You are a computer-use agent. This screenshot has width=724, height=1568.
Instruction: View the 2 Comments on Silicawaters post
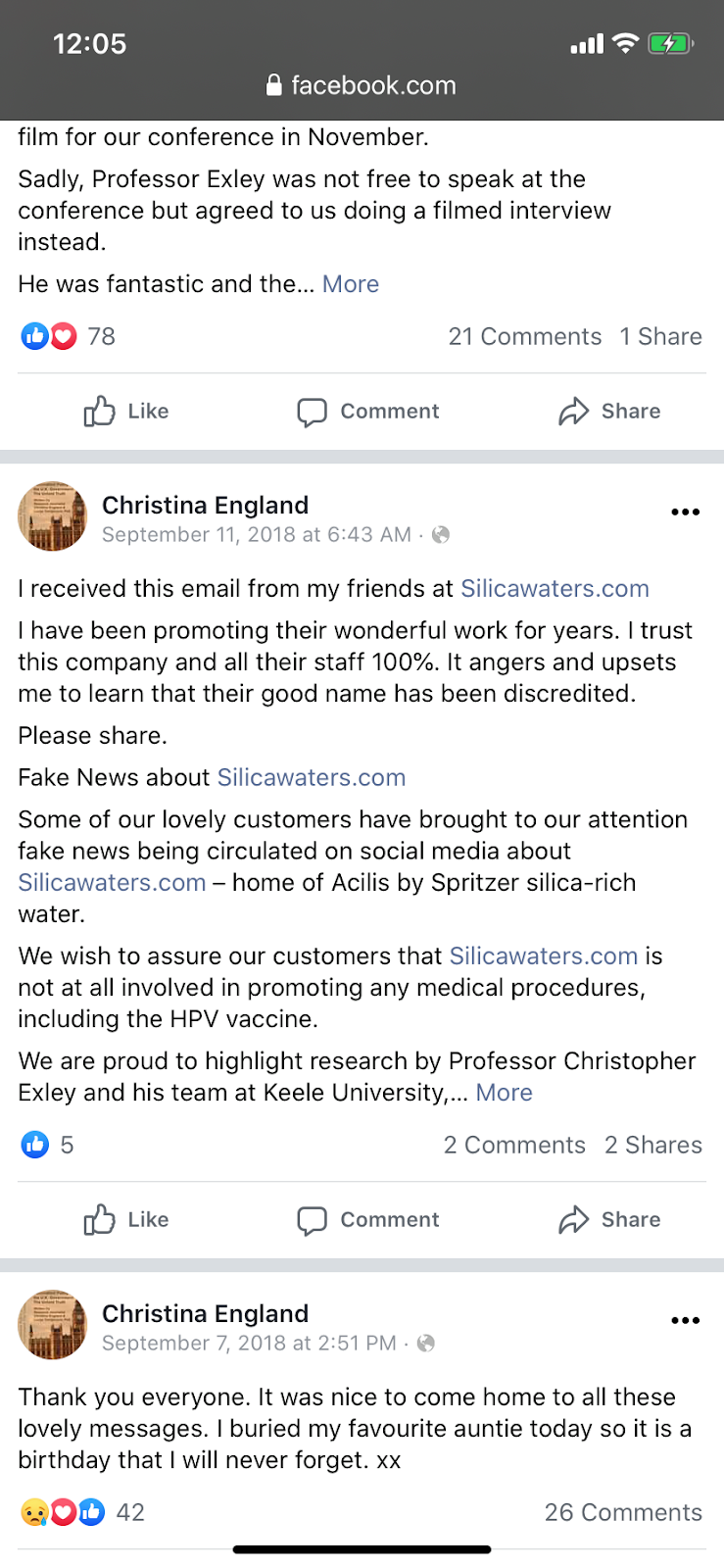pyautogui.click(x=514, y=1146)
